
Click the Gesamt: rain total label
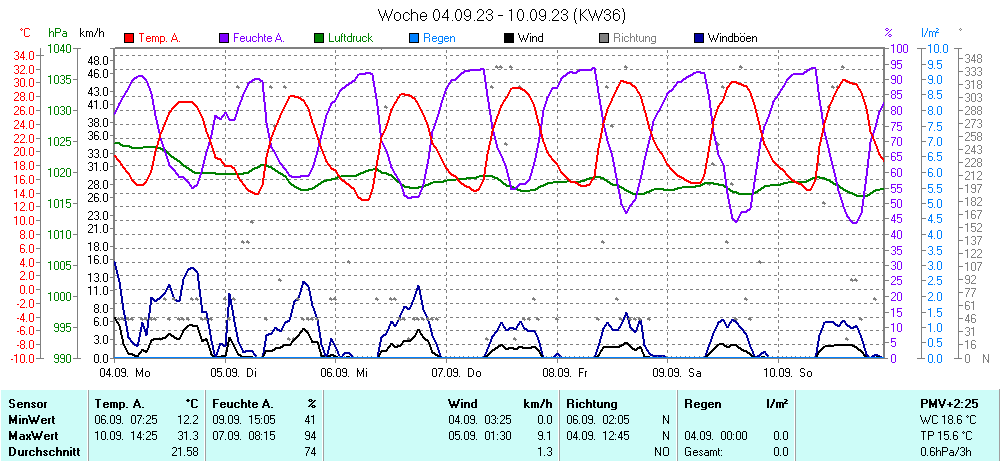point(703,452)
